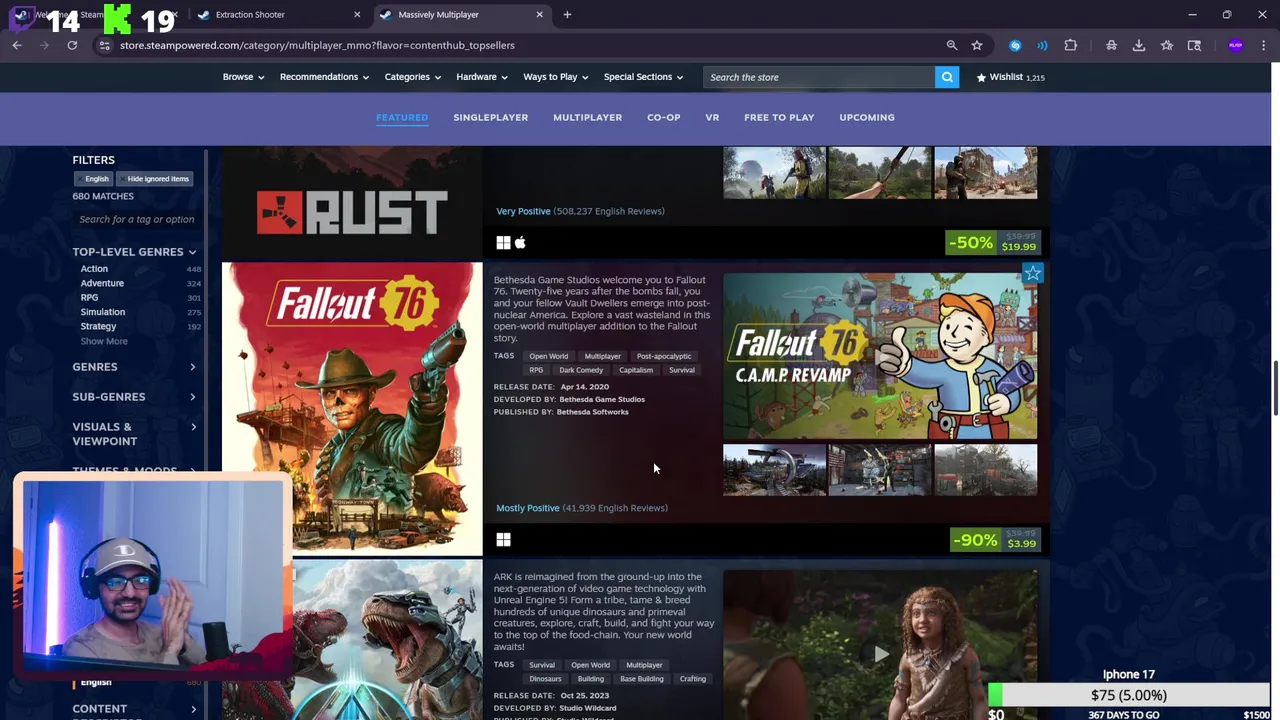Screen dimensions: 1280x720
Task: Click the Windows platform icon under Fallout 76
Action: click(503, 540)
